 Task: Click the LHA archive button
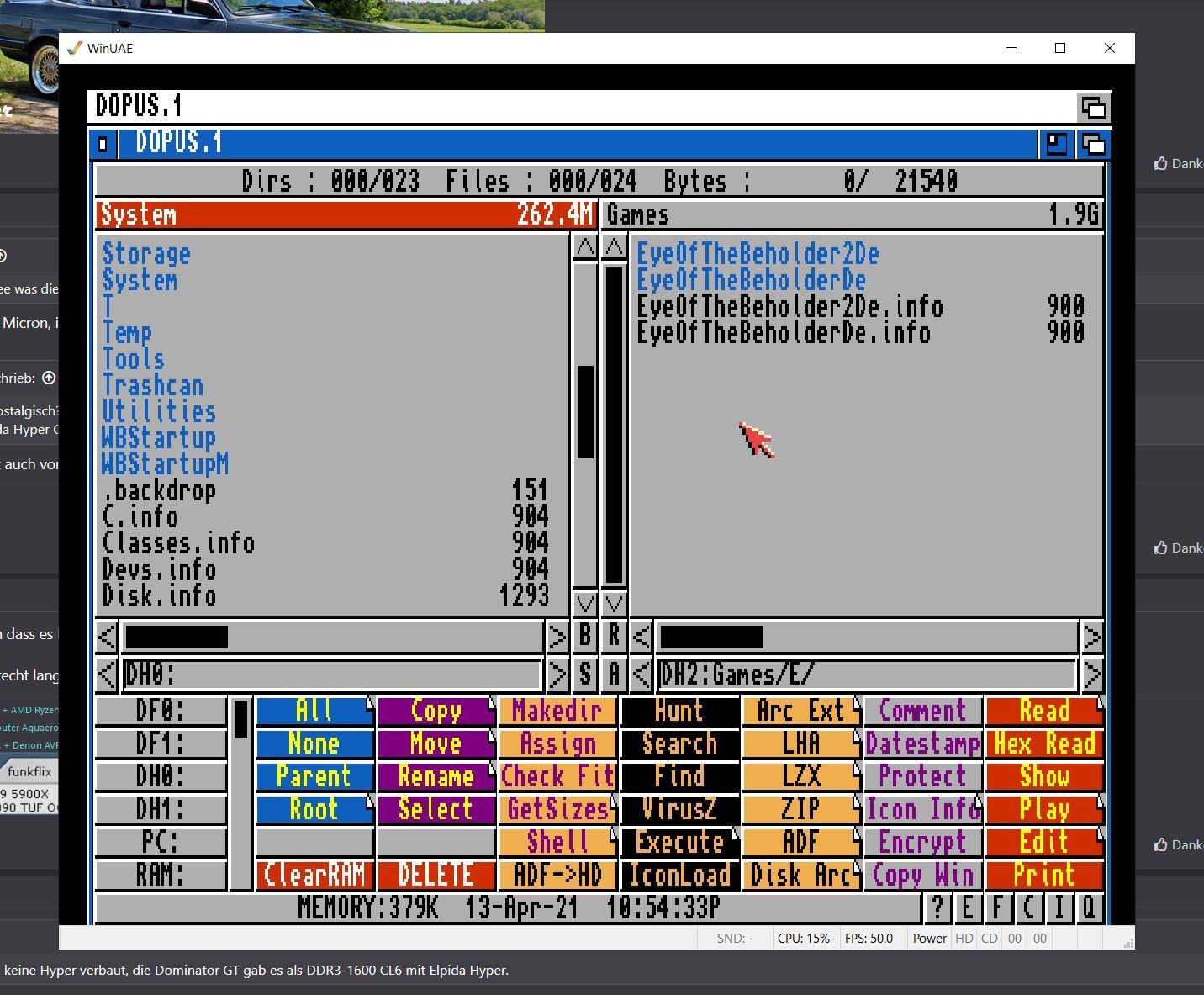click(801, 744)
